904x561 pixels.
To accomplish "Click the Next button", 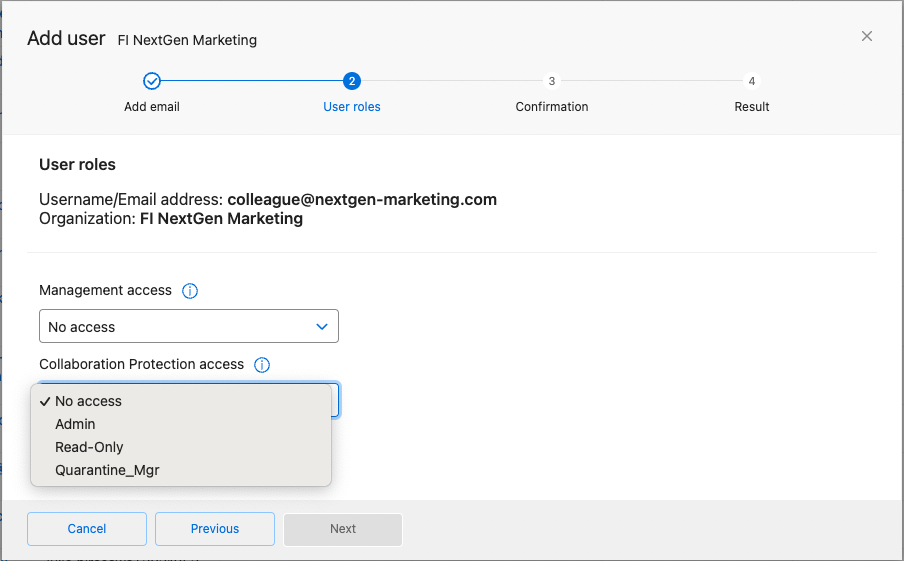I will [x=343, y=529].
